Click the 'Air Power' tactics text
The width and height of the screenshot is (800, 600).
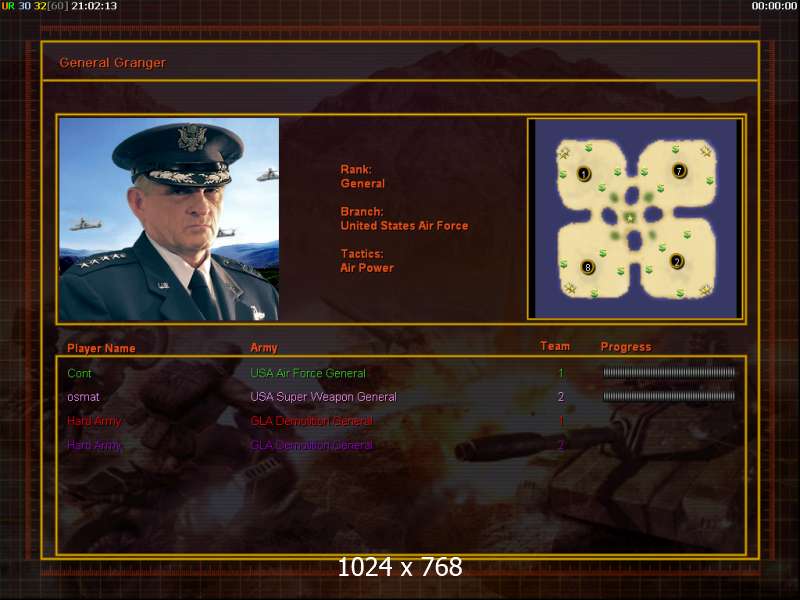click(367, 268)
